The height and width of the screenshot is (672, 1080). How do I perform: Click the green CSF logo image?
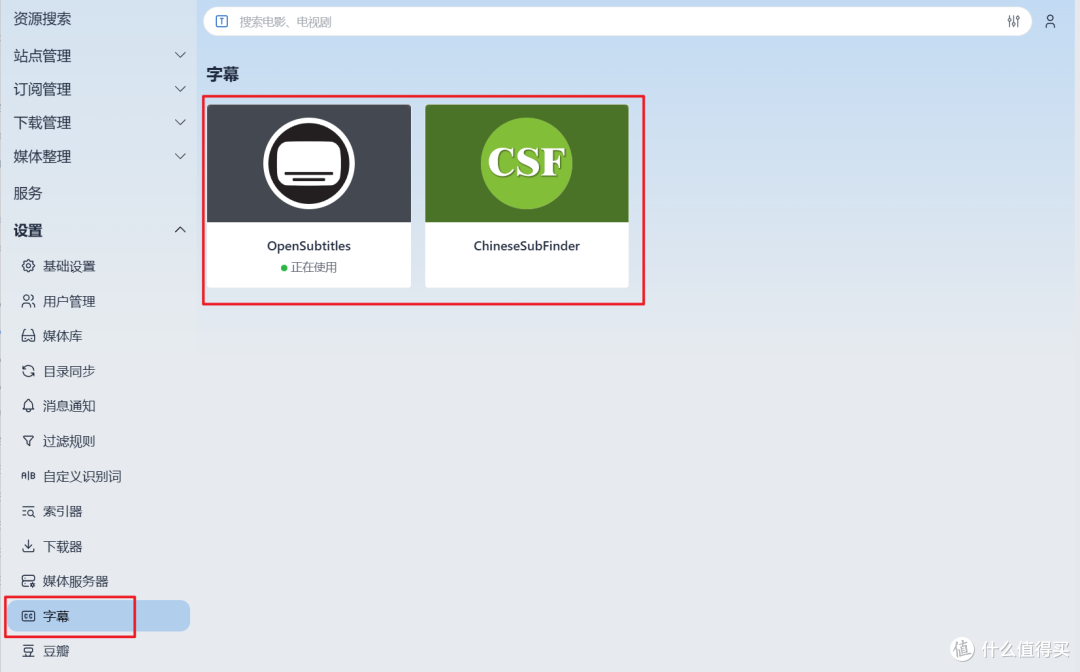coord(526,163)
